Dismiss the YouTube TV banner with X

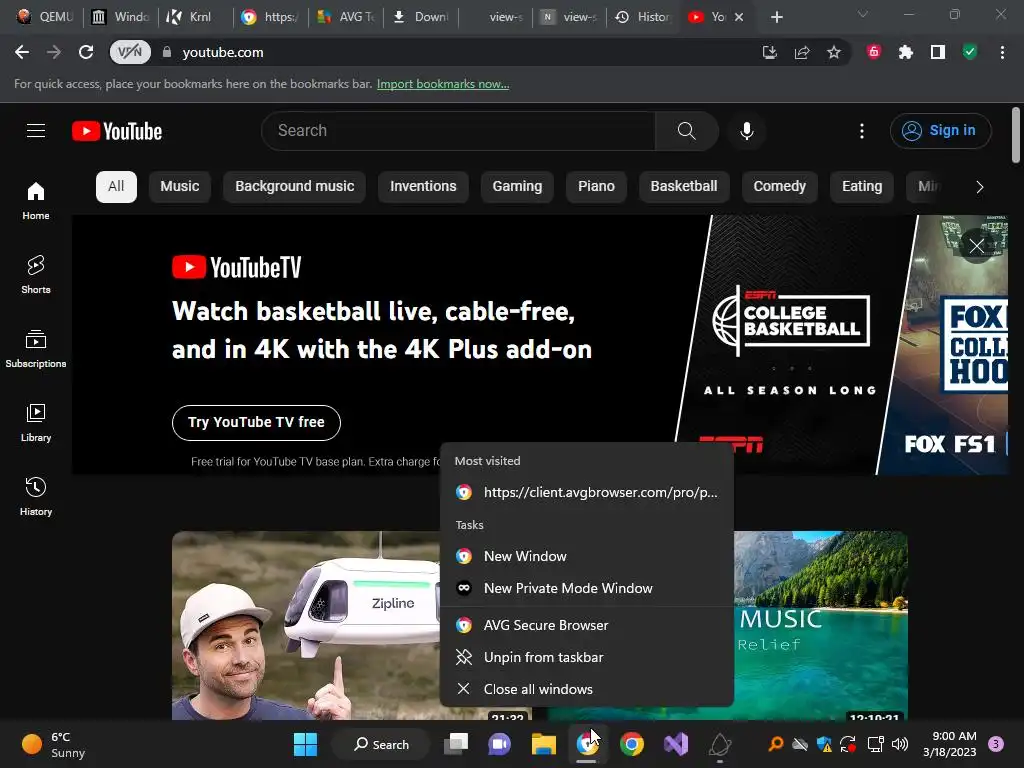coord(976,246)
